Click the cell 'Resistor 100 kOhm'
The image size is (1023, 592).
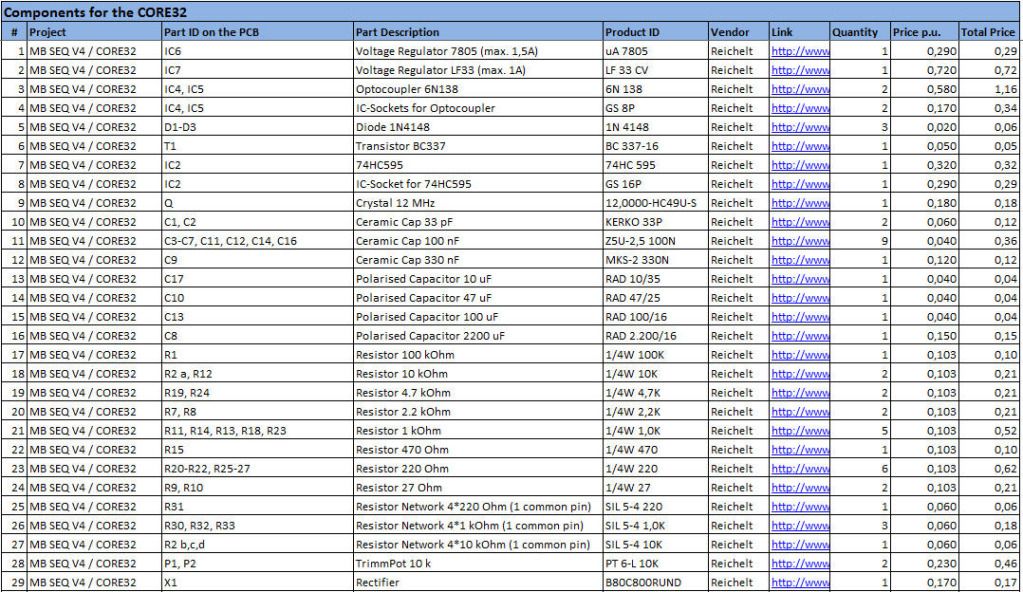coord(478,354)
